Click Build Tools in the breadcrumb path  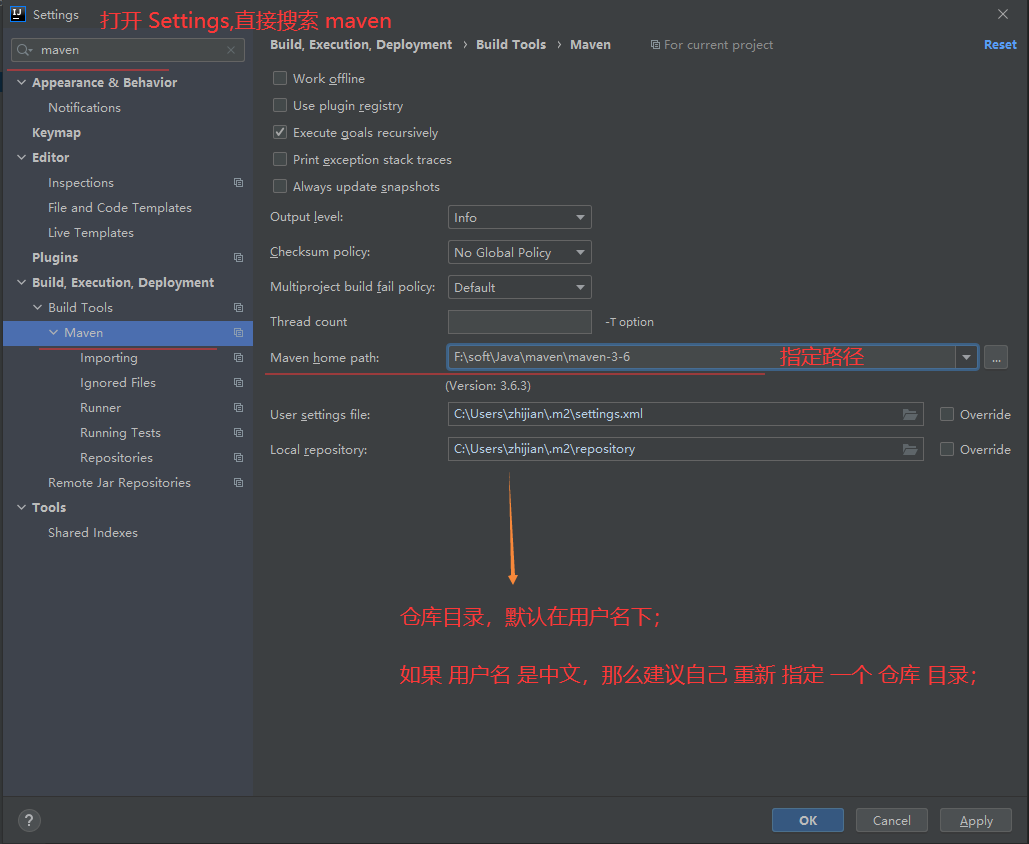coord(511,45)
